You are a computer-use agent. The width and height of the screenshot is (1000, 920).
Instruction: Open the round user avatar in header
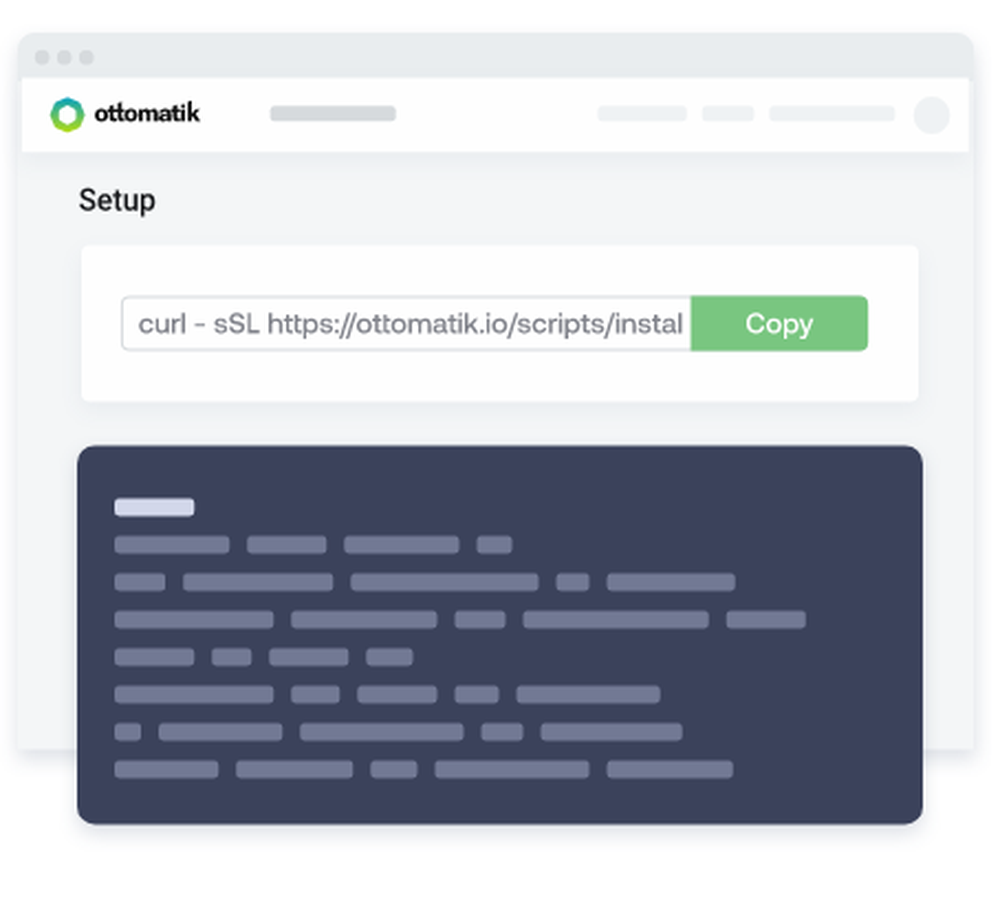pyautogui.click(x=931, y=115)
